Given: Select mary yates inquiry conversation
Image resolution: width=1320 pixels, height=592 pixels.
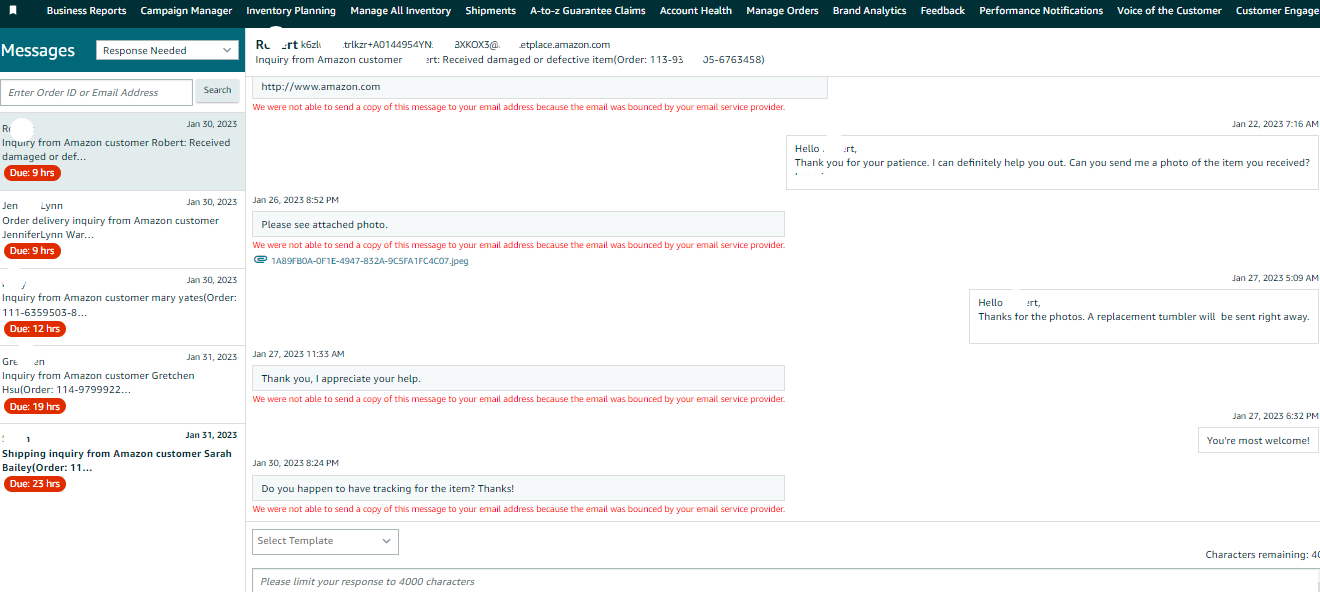Looking at the screenshot, I should [122, 307].
